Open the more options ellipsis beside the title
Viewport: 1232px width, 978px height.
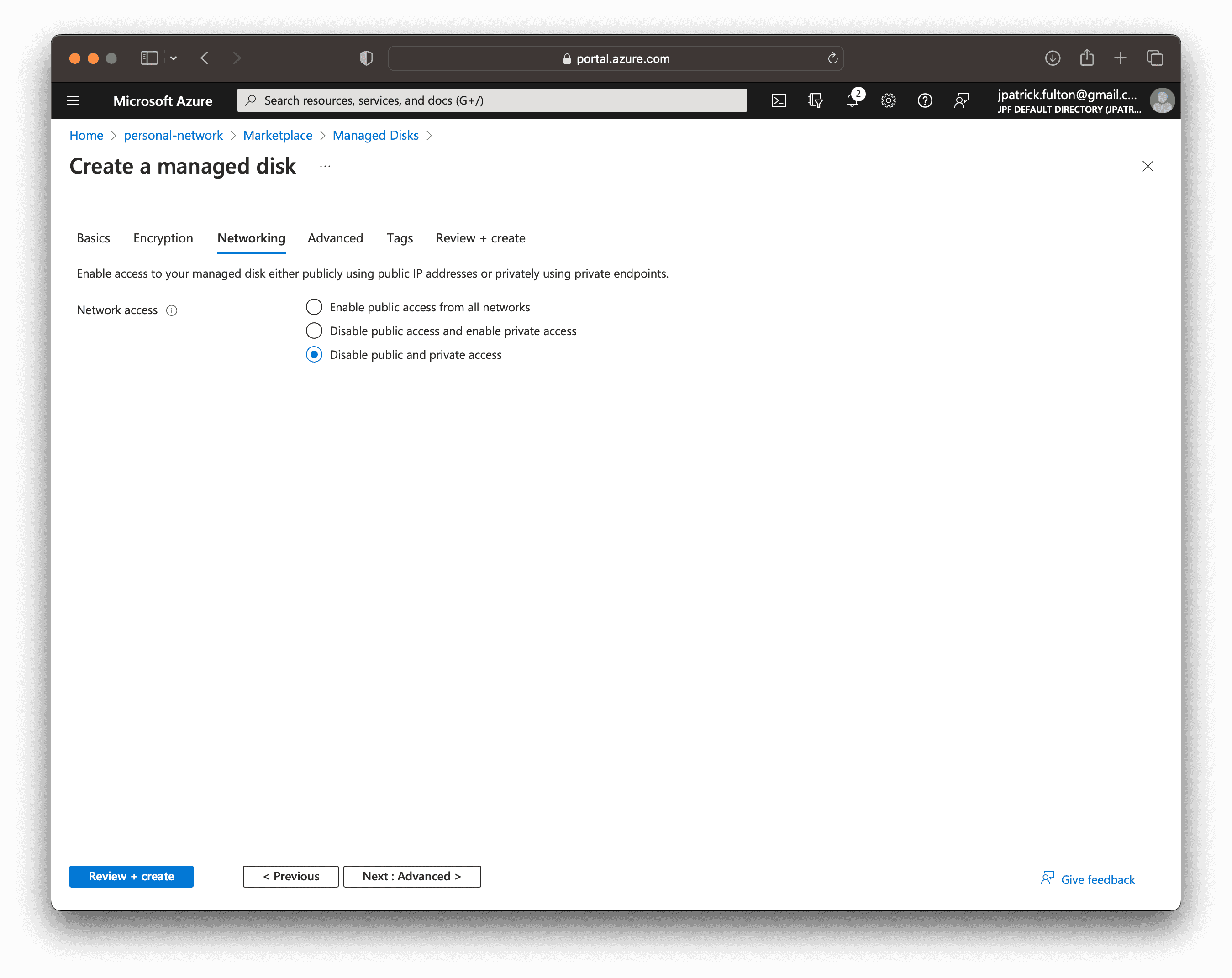pyautogui.click(x=325, y=166)
